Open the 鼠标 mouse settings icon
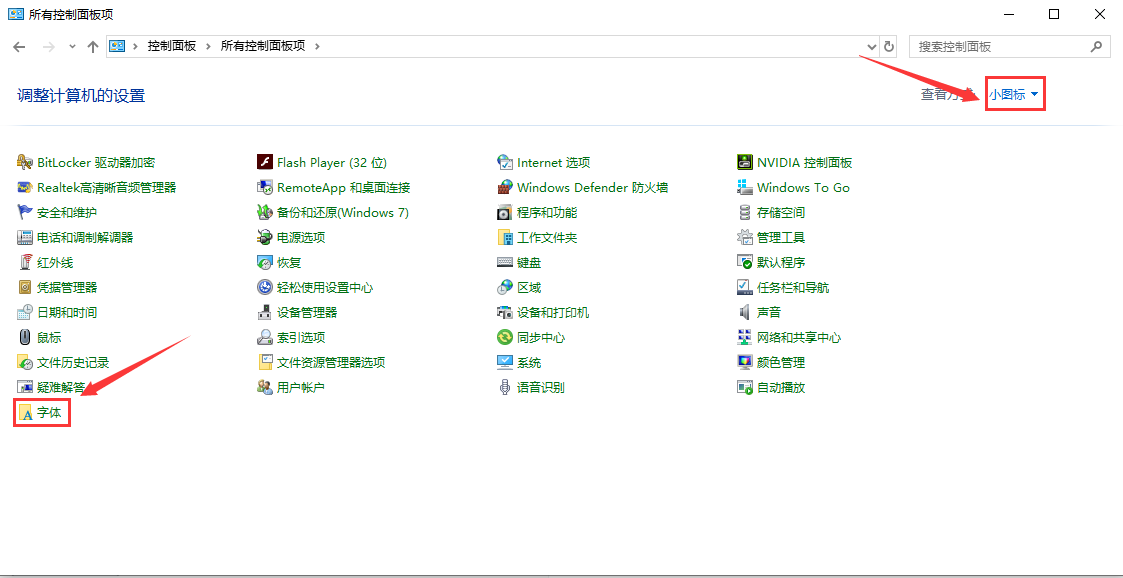 [26, 337]
